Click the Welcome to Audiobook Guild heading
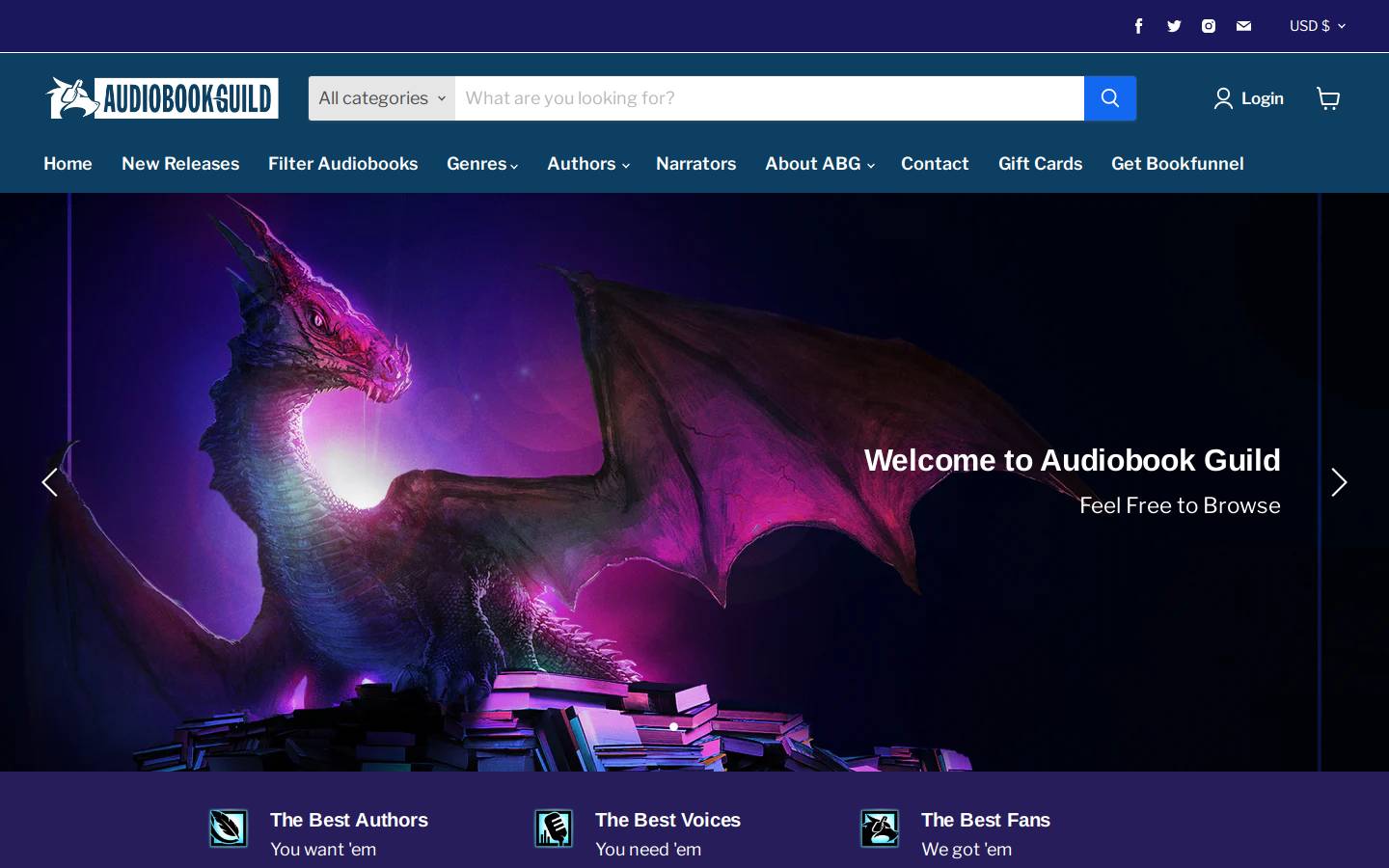 tap(1072, 460)
